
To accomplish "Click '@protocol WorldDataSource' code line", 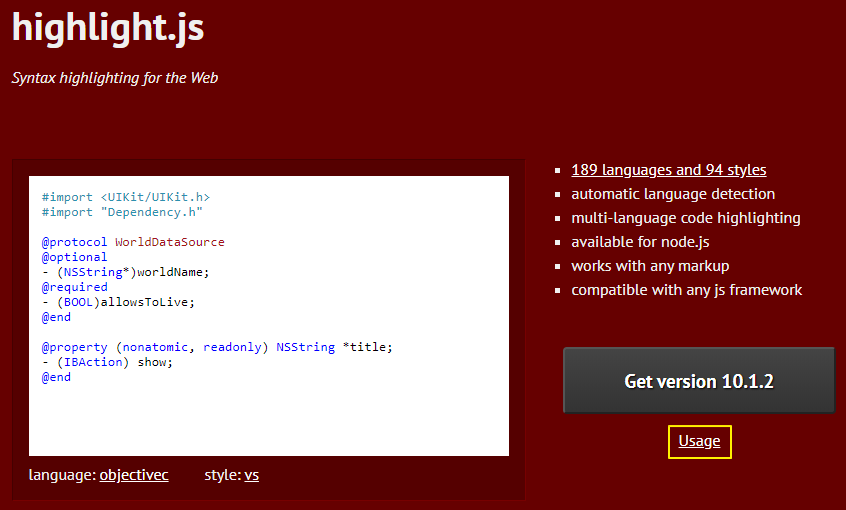I will coord(133,242).
